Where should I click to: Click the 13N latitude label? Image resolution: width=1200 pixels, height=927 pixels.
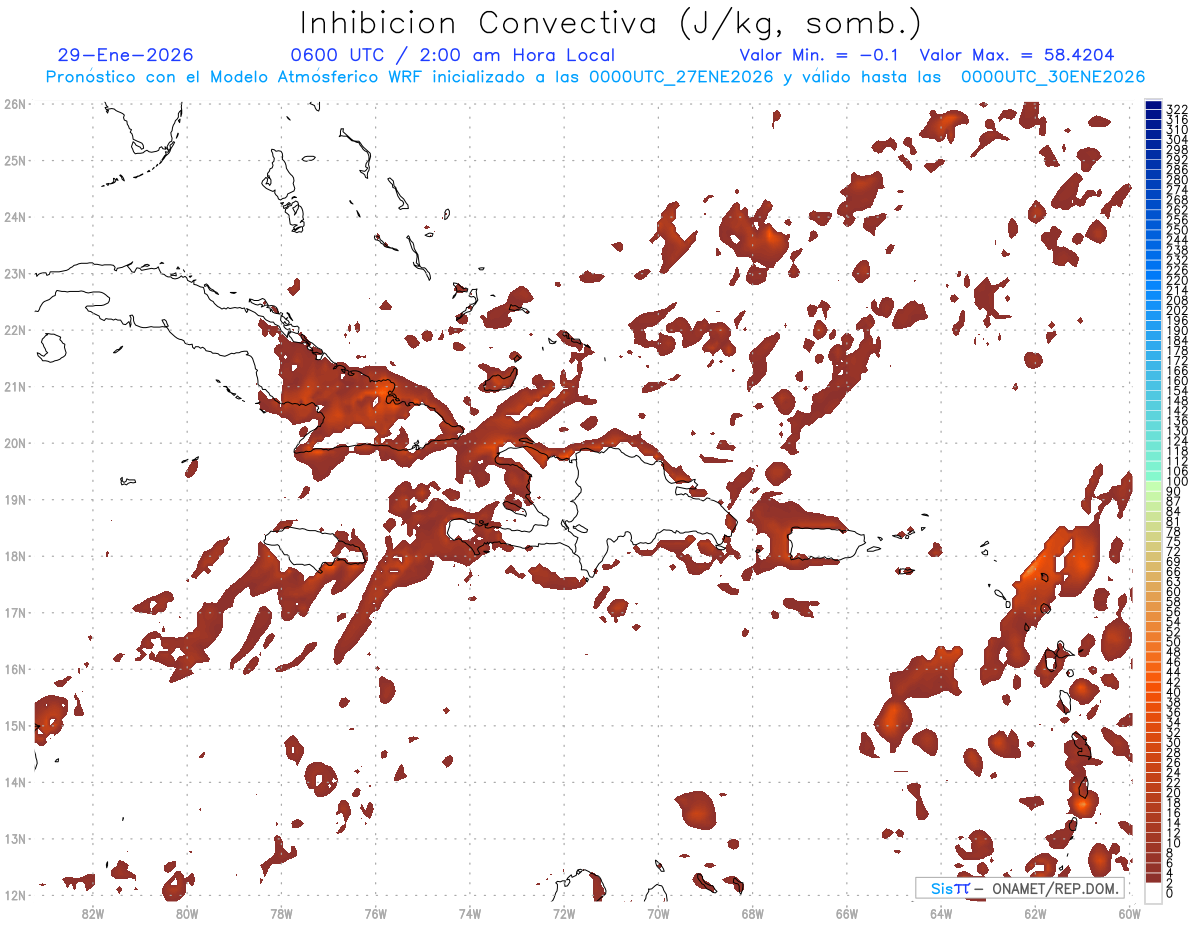[15, 838]
